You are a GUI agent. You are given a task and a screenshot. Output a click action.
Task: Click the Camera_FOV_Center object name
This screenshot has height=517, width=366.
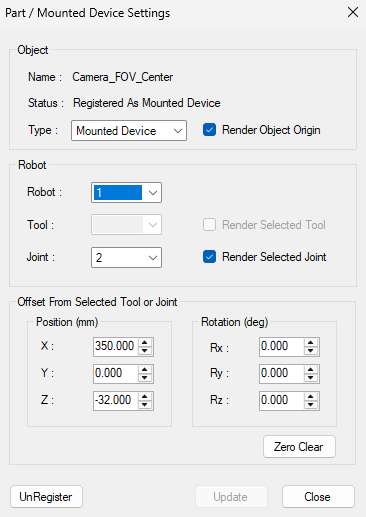point(123,77)
